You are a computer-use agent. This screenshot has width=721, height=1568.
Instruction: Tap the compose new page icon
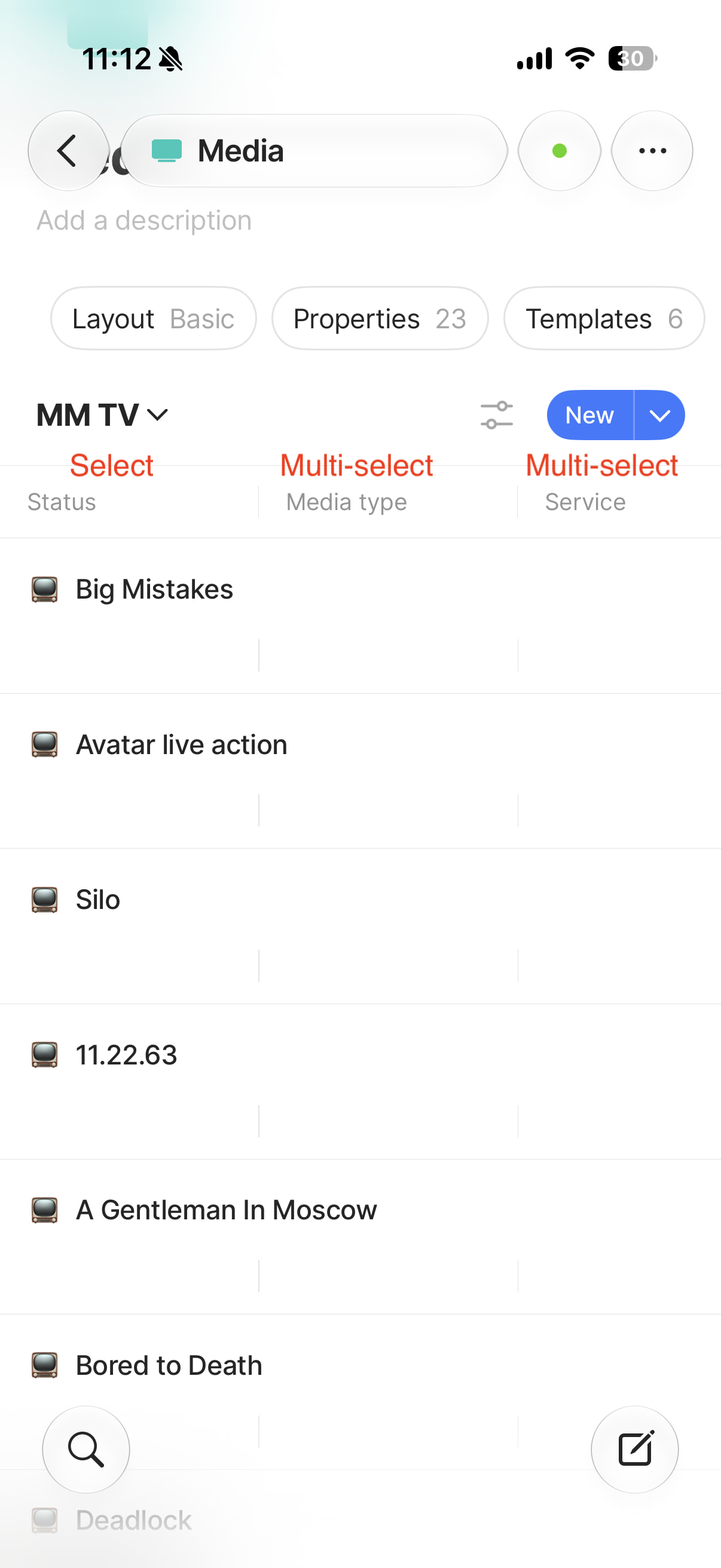coord(634,1450)
